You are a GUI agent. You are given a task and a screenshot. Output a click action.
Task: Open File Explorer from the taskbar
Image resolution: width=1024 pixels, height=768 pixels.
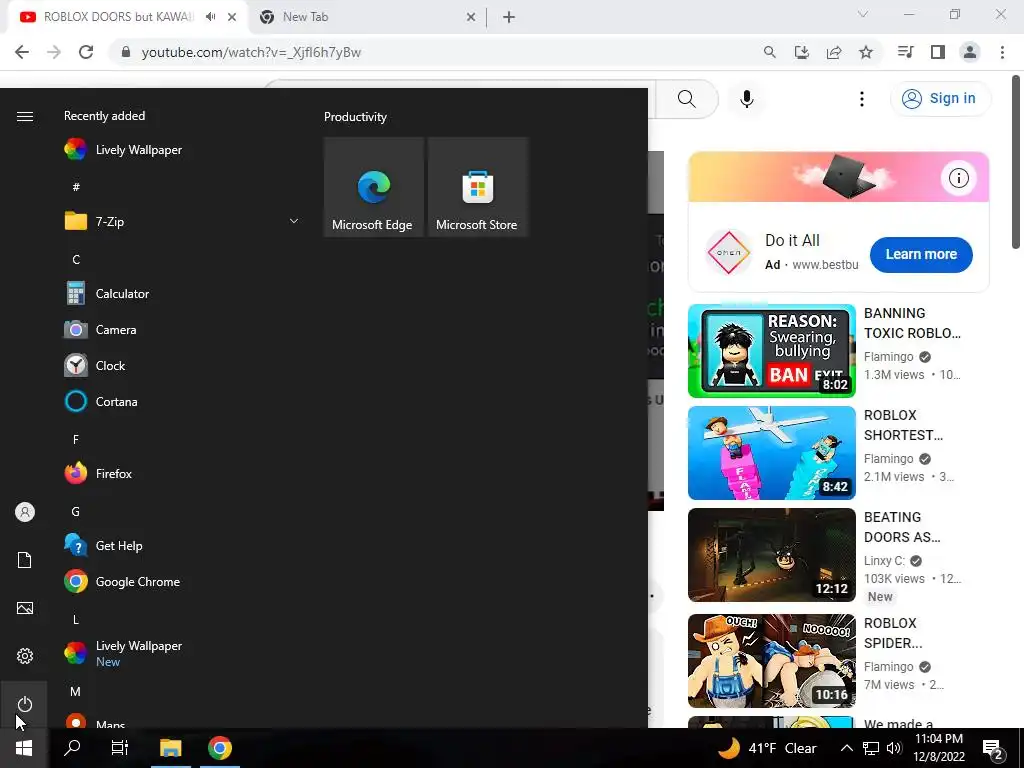tap(170, 748)
